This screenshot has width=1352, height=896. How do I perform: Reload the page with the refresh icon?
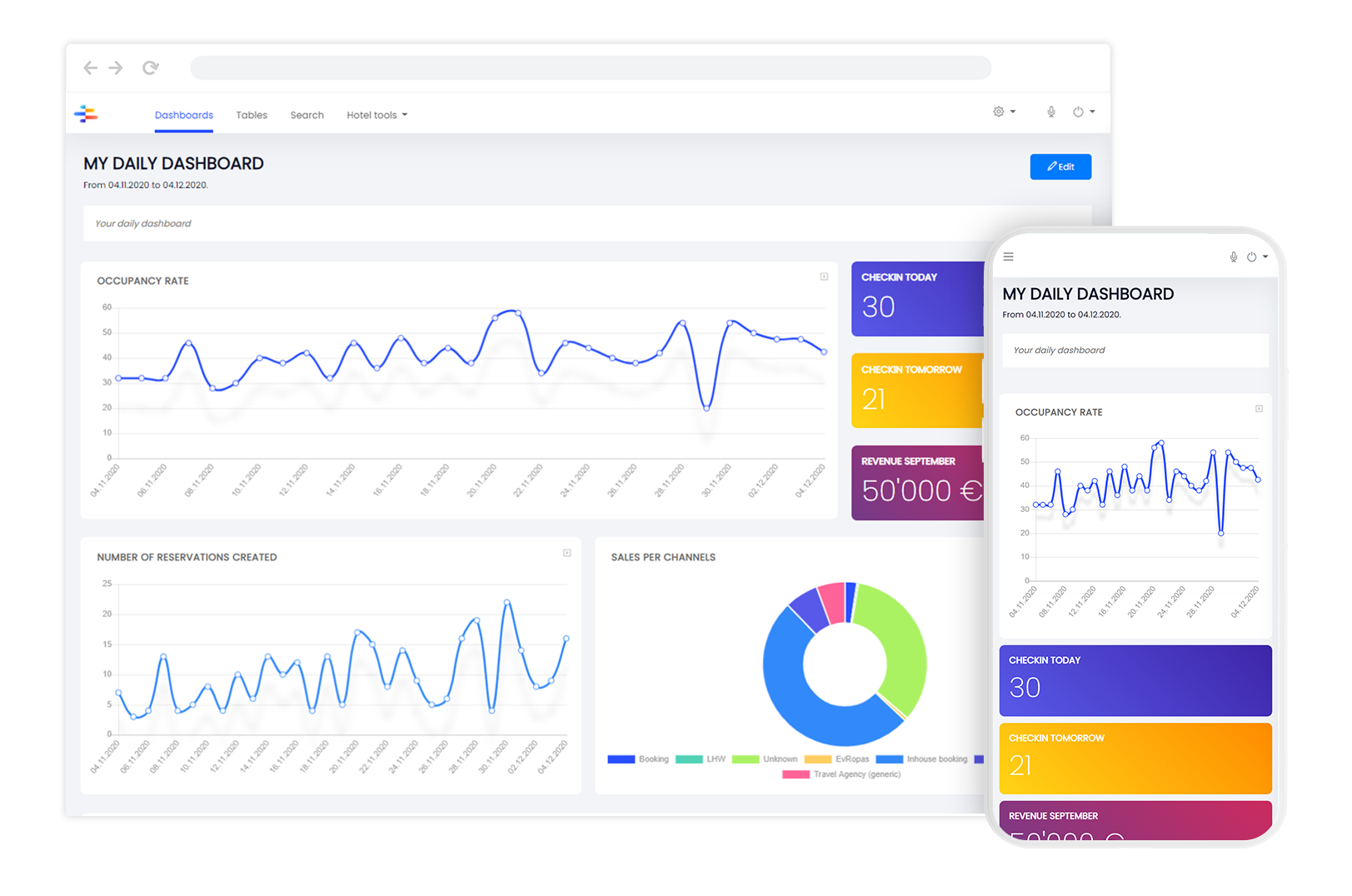point(150,68)
